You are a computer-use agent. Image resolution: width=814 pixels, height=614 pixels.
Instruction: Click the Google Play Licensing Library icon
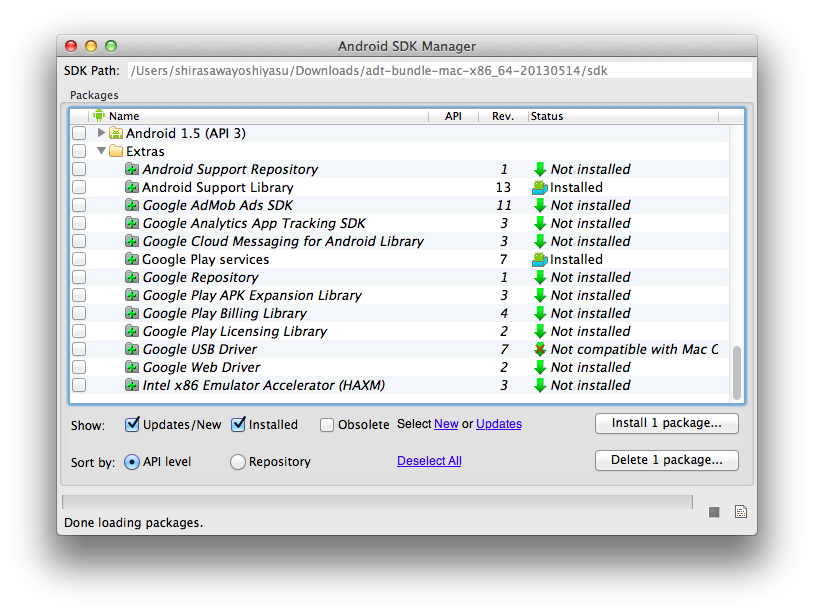pyautogui.click(x=132, y=331)
